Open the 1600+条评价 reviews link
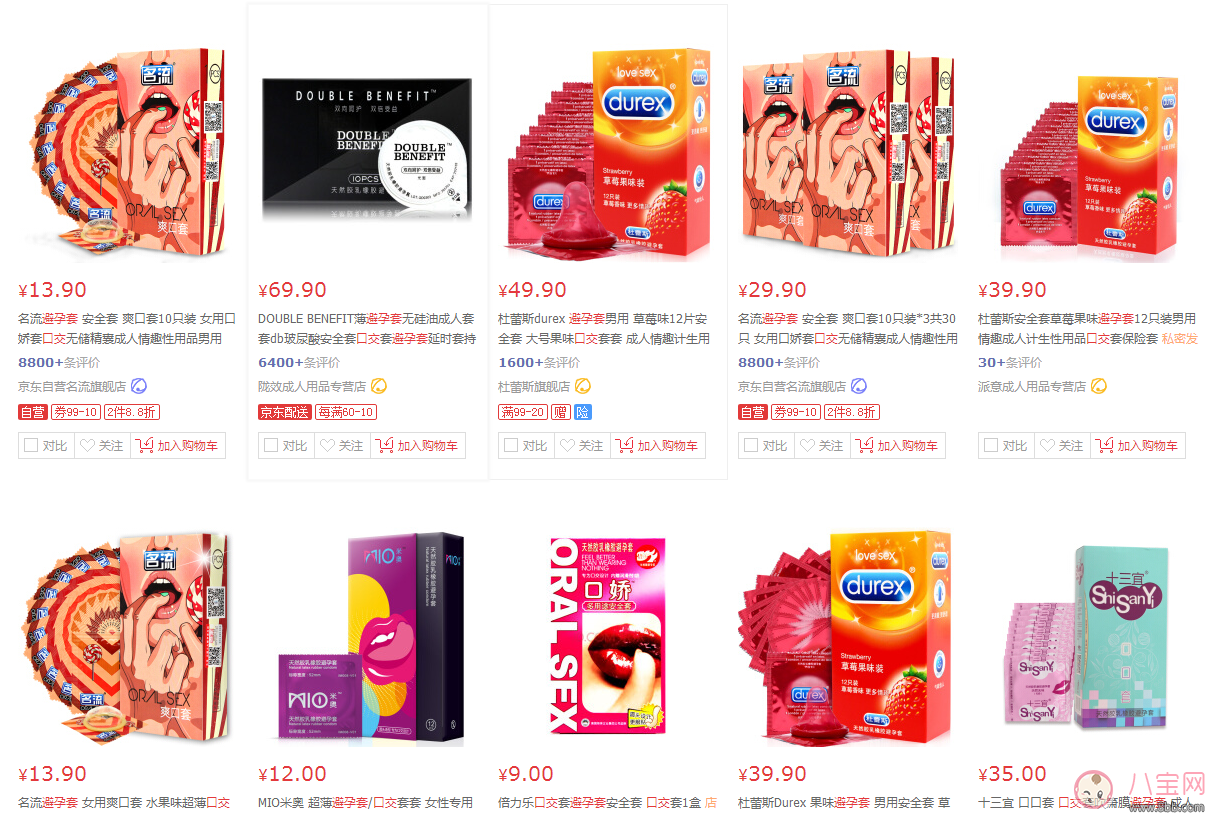The image size is (1213, 815). tap(539, 363)
